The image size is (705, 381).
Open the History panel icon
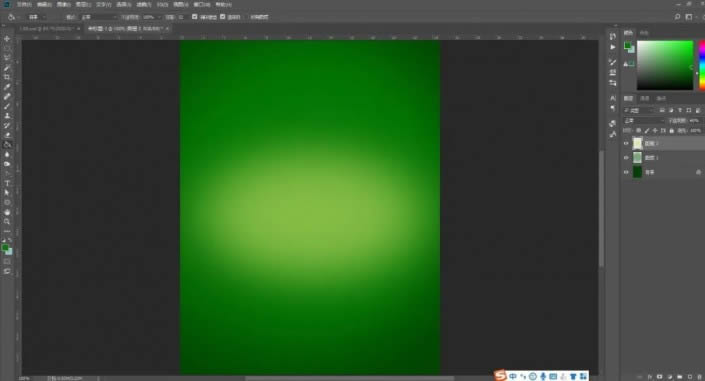pos(612,36)
